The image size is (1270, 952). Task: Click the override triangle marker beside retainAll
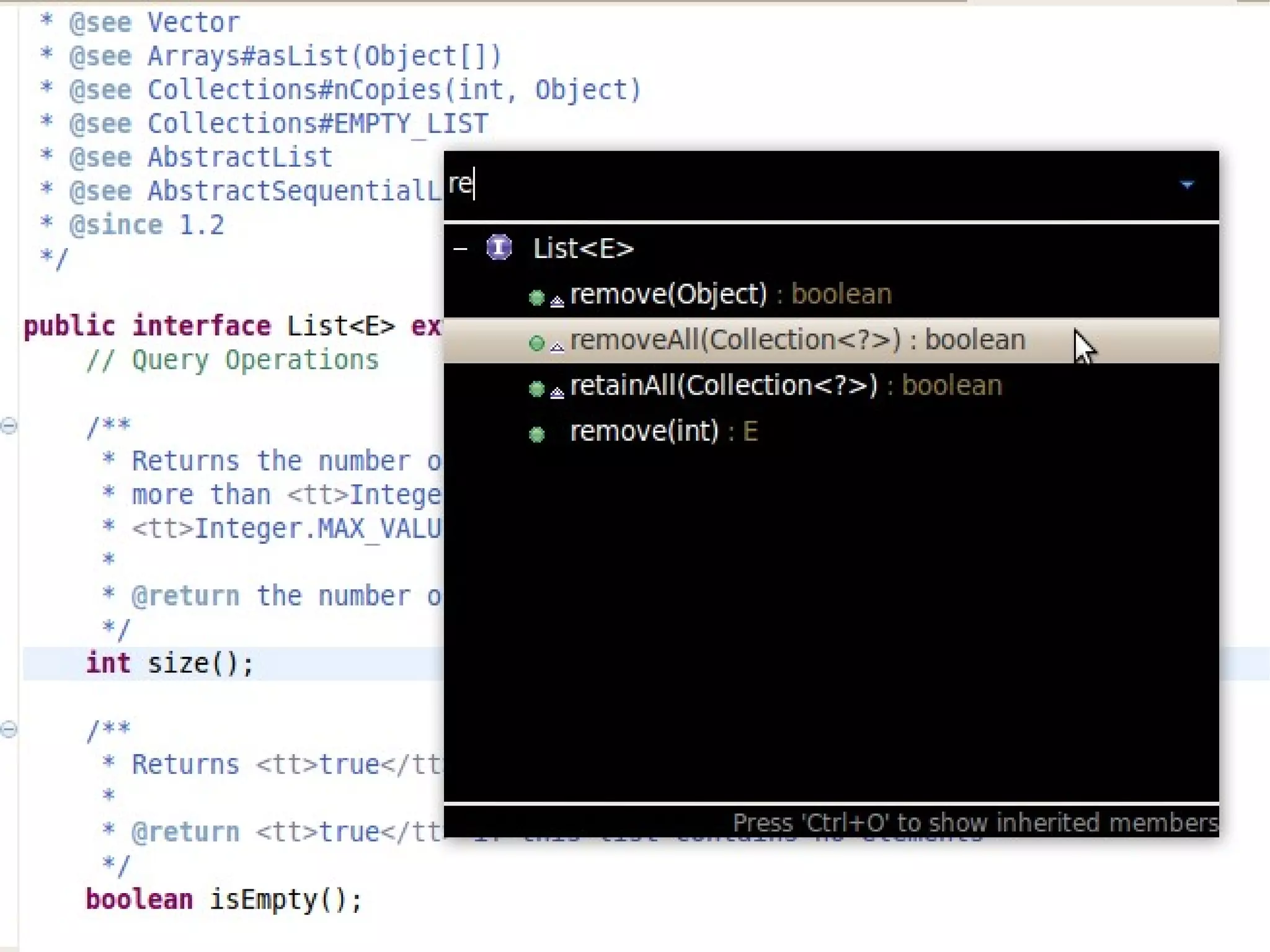(x=557, y=393)
